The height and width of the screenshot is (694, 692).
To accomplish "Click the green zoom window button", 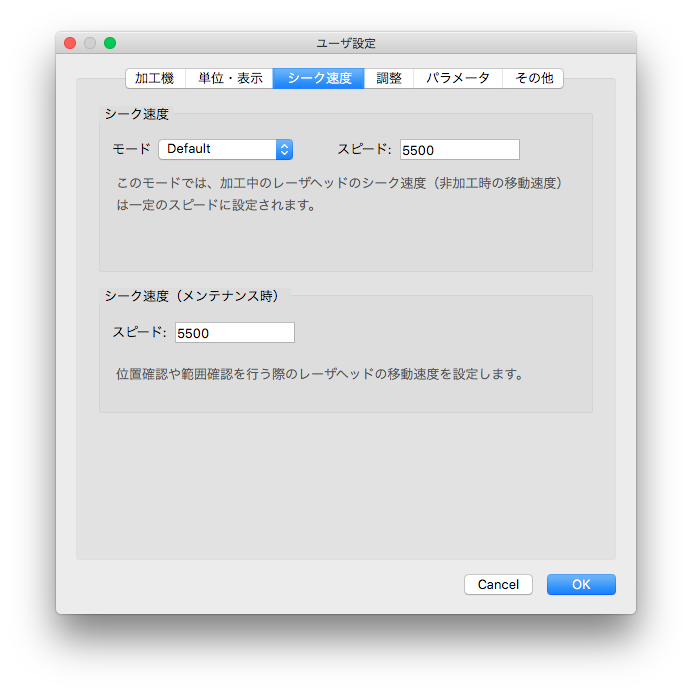I will [110, 43].
